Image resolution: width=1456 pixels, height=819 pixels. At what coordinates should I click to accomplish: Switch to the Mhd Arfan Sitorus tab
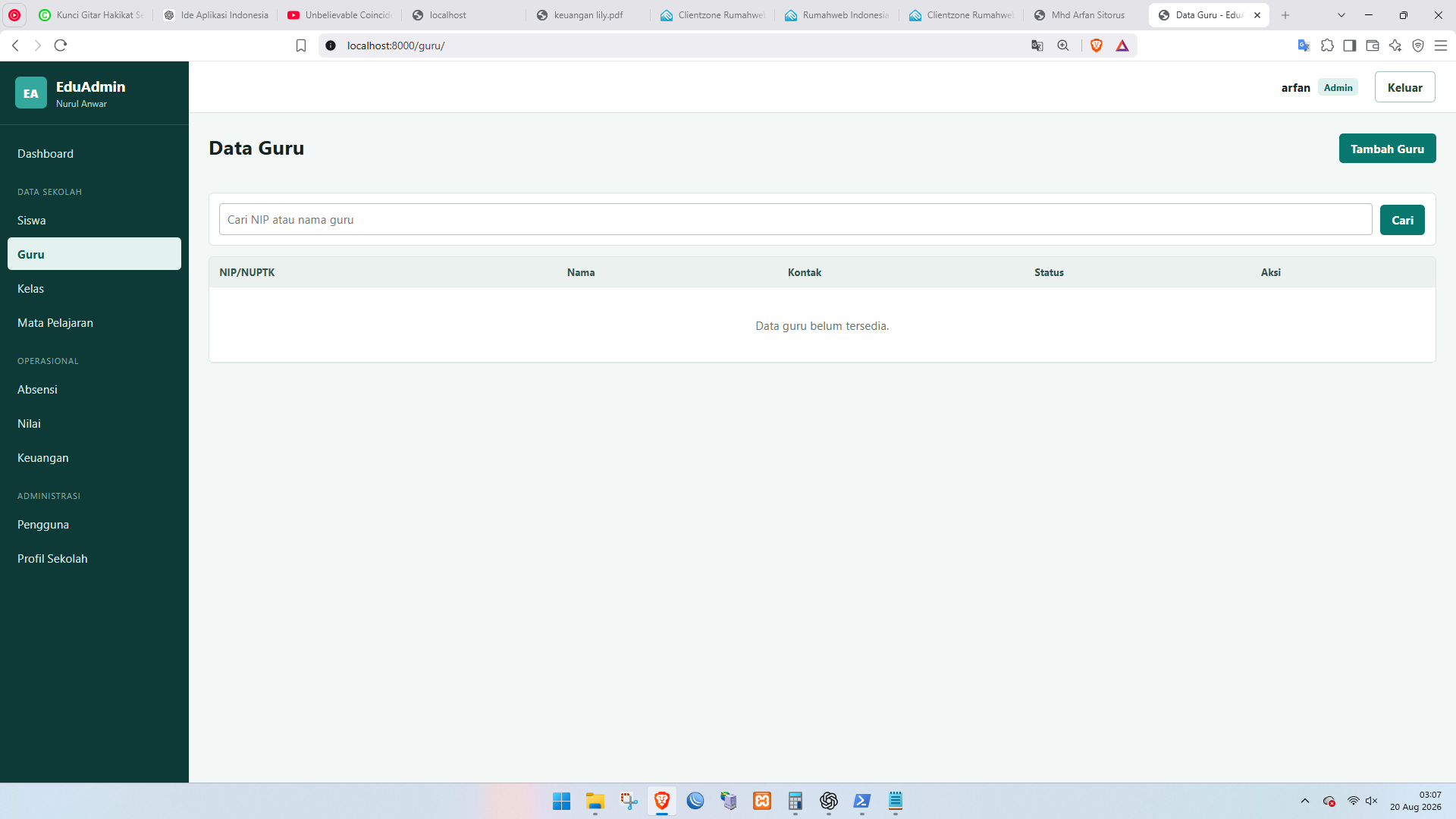click(1086, 15)
